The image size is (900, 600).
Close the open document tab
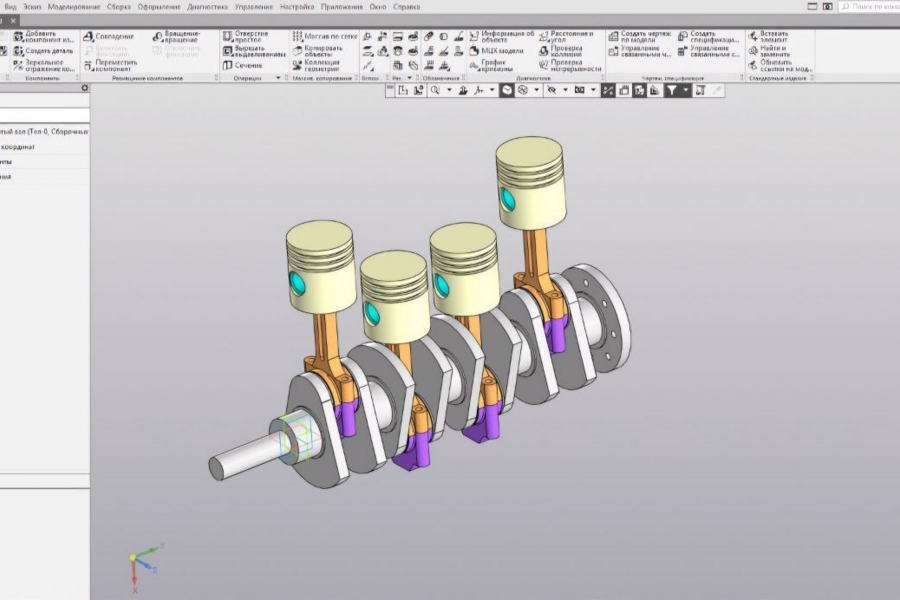click(x=13, y=21)
